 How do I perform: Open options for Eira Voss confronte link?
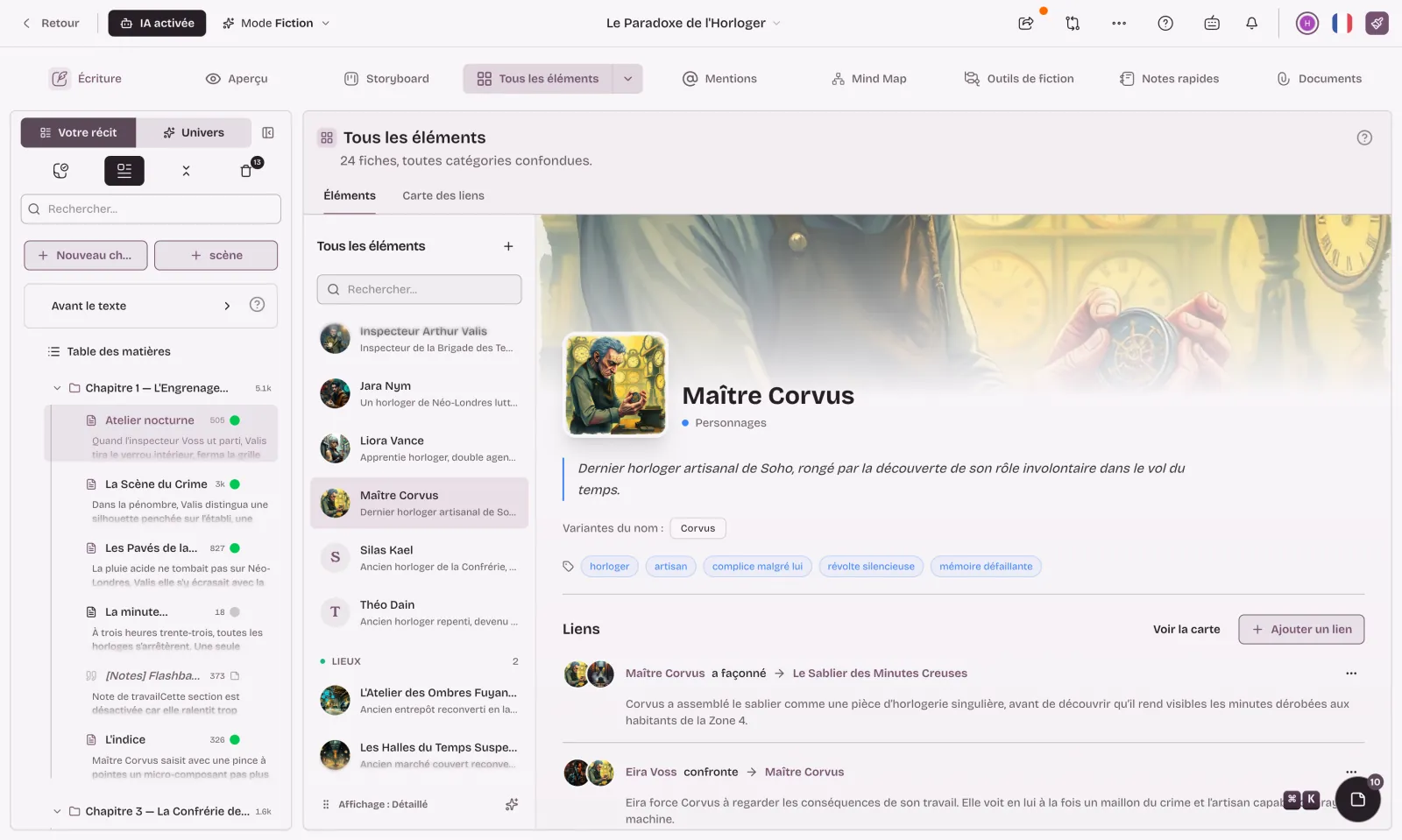1351,771
